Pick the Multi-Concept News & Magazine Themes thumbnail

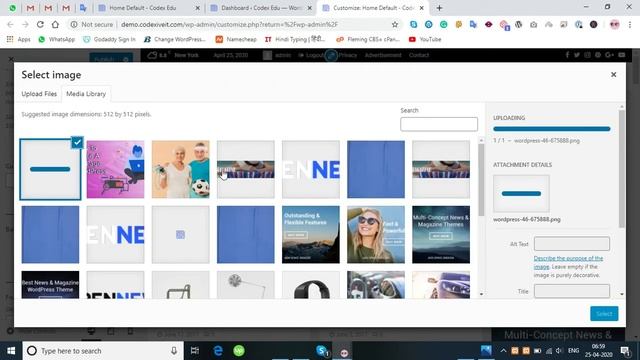[441, 235]
